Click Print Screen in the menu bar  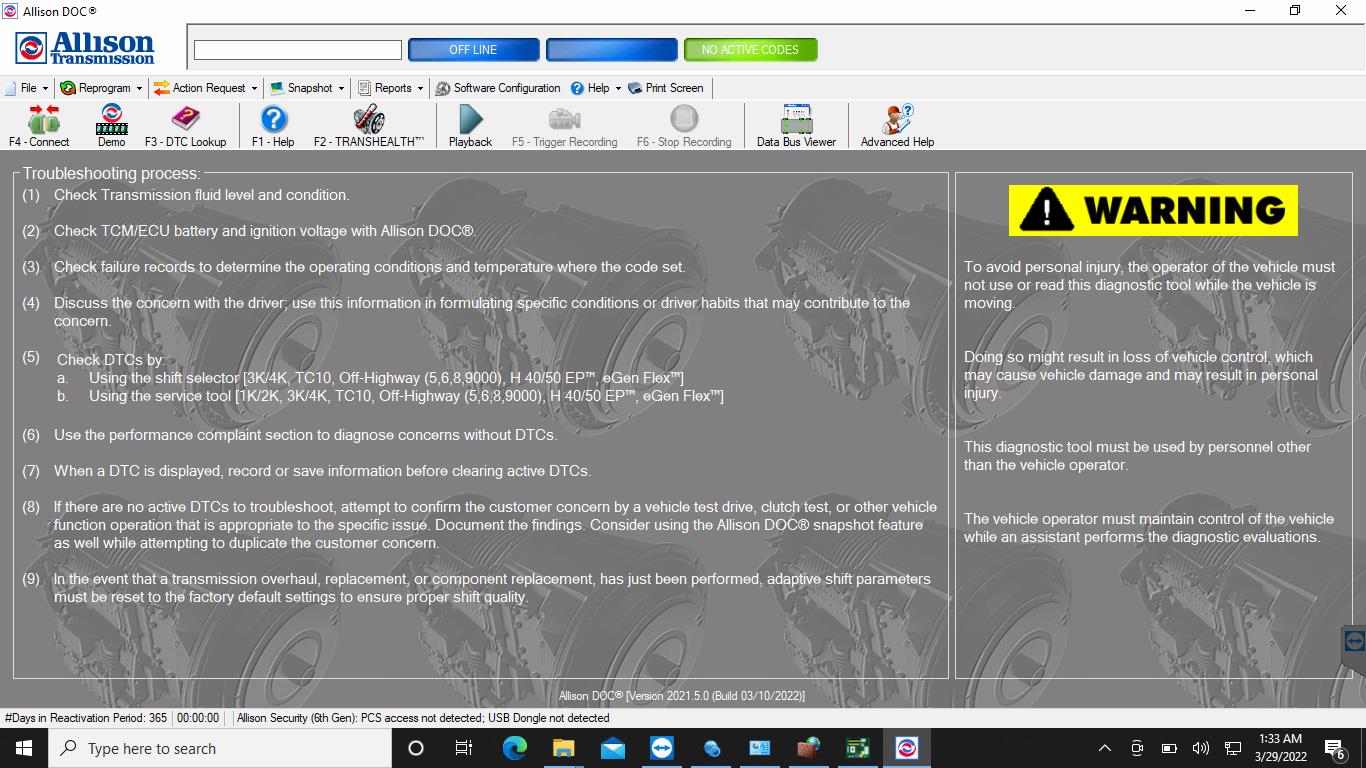(665, 88)
